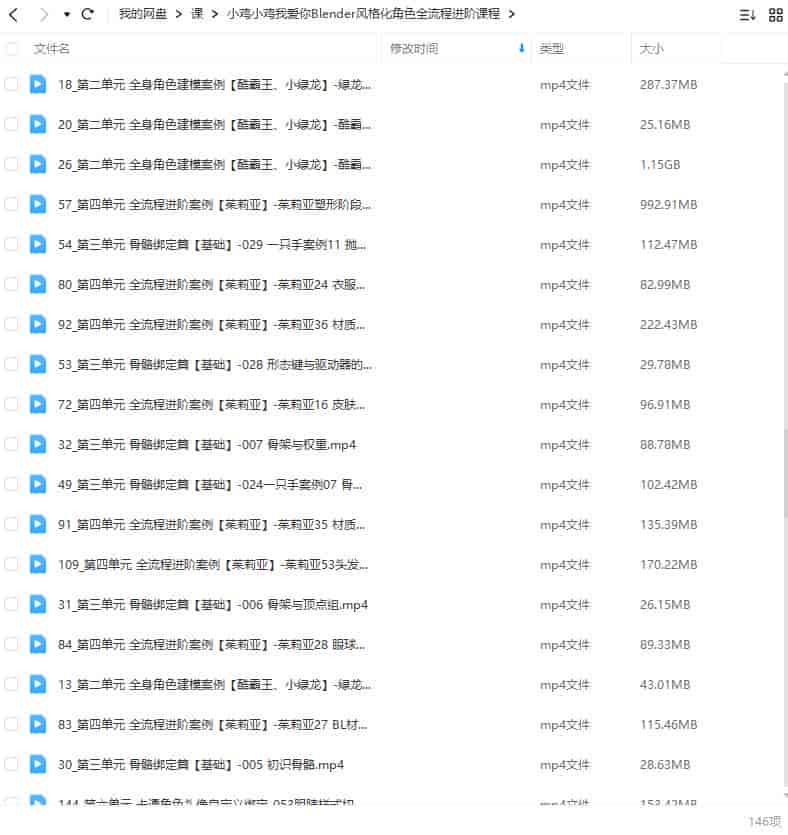The image size is (788, 835).
Task: Sort files by 大小 column
Action: click(651, 48)
